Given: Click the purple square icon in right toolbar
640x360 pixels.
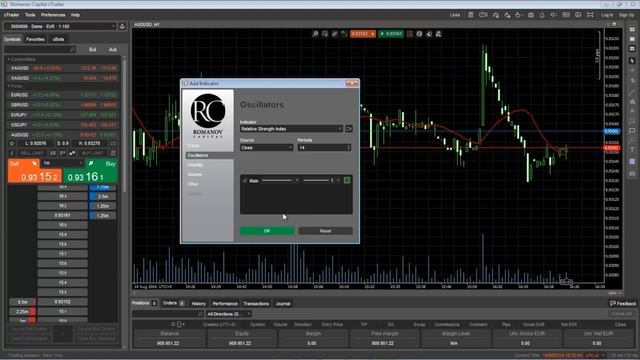Looking at the screenshot, I should (632, 162).
